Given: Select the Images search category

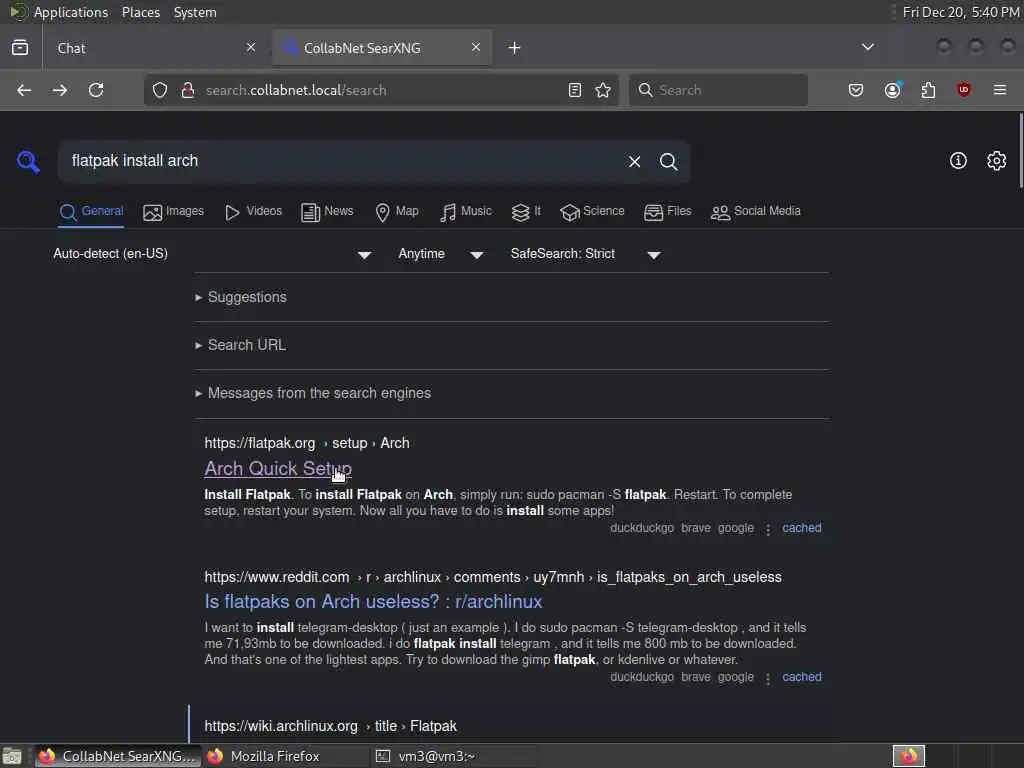Looking at the screenshot, I should point(174,212).
